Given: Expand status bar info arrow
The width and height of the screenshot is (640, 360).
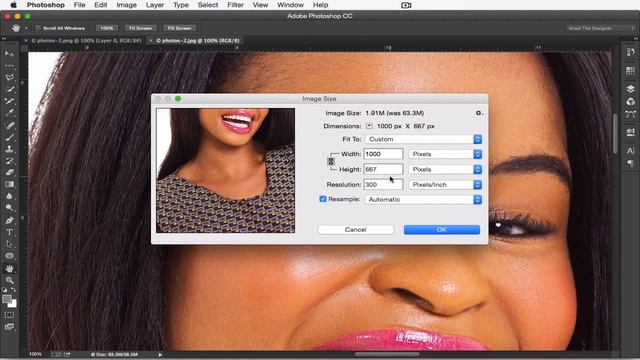Looking at the screenshot, I should [160, 355].
